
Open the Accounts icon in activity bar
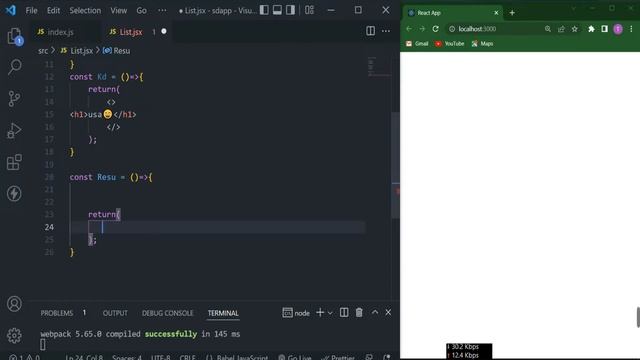click(14, 304)
